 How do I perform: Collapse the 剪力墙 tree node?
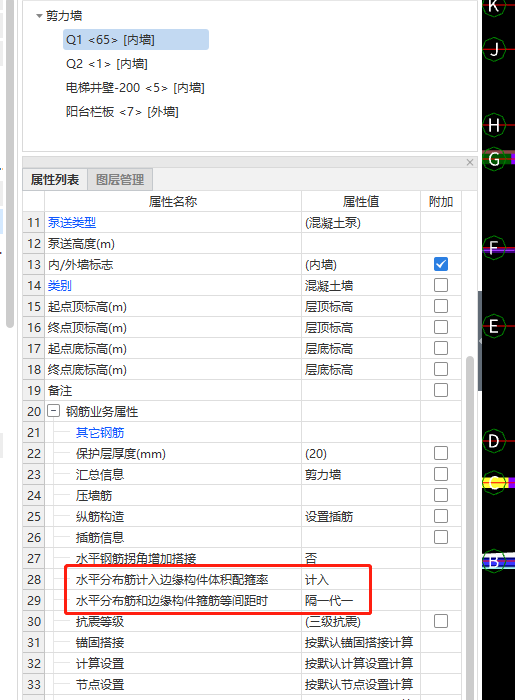[x=39, y=16]
